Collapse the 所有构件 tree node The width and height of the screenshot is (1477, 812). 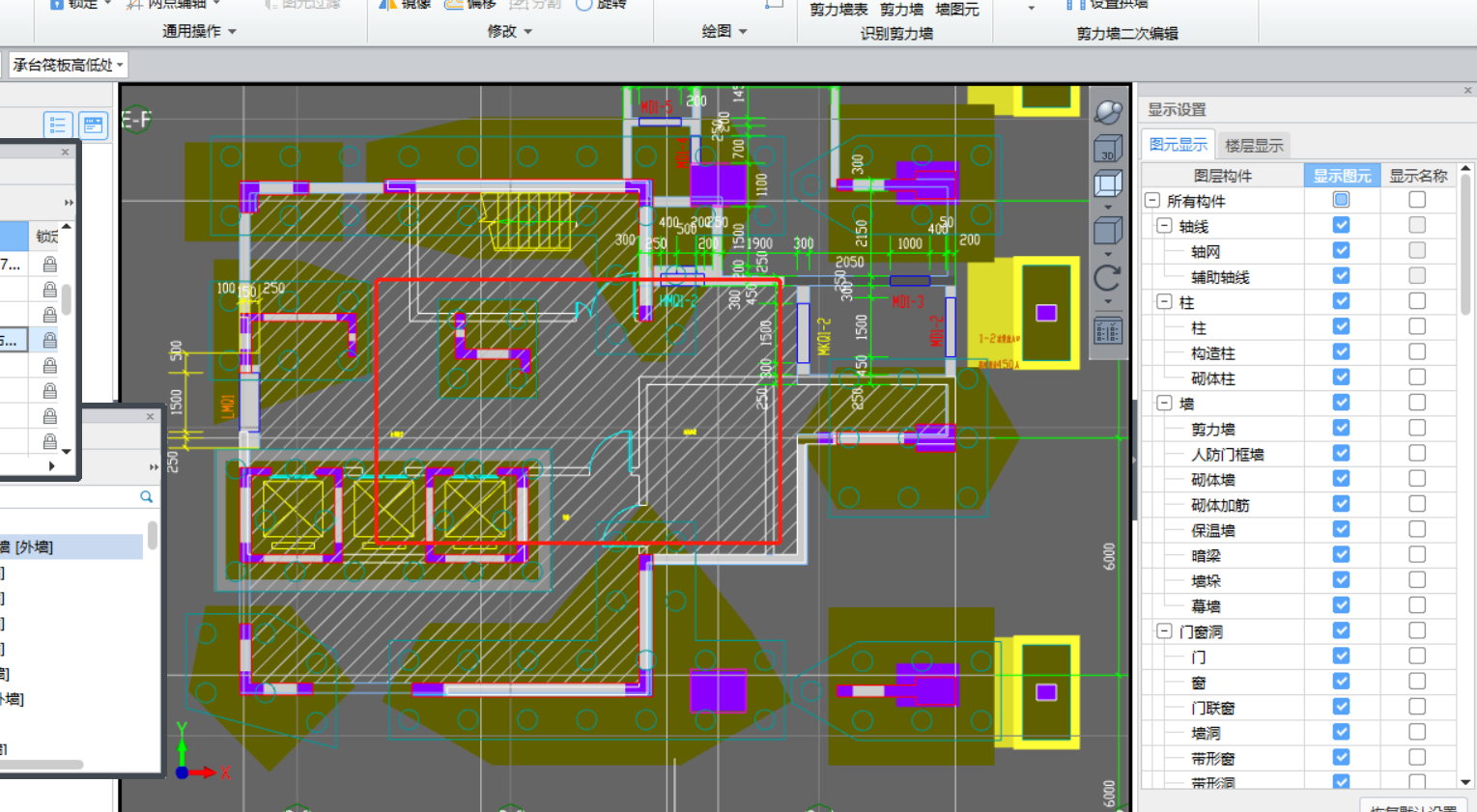[x=1151, y=200]
